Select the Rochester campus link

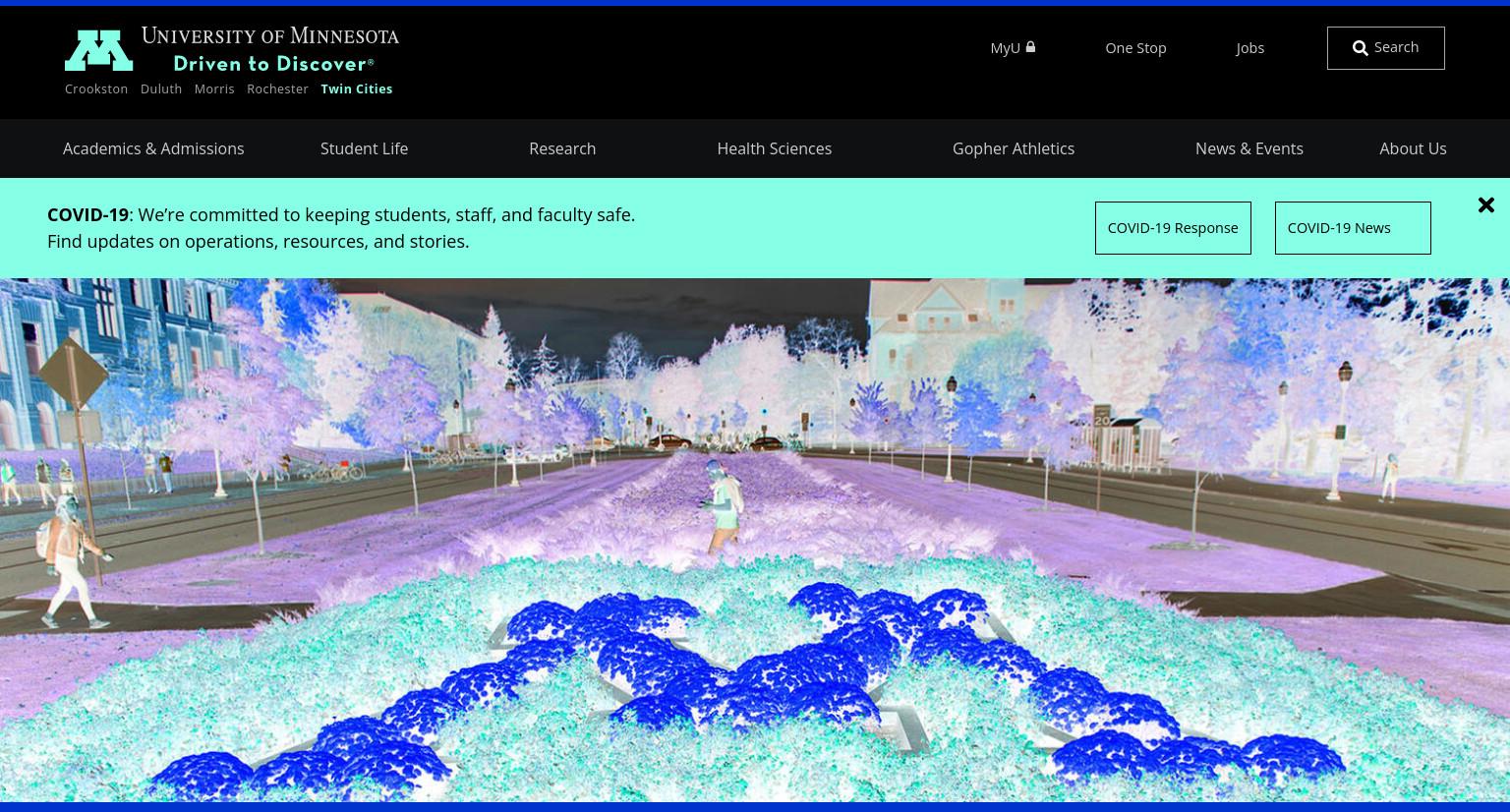(277, 88)
